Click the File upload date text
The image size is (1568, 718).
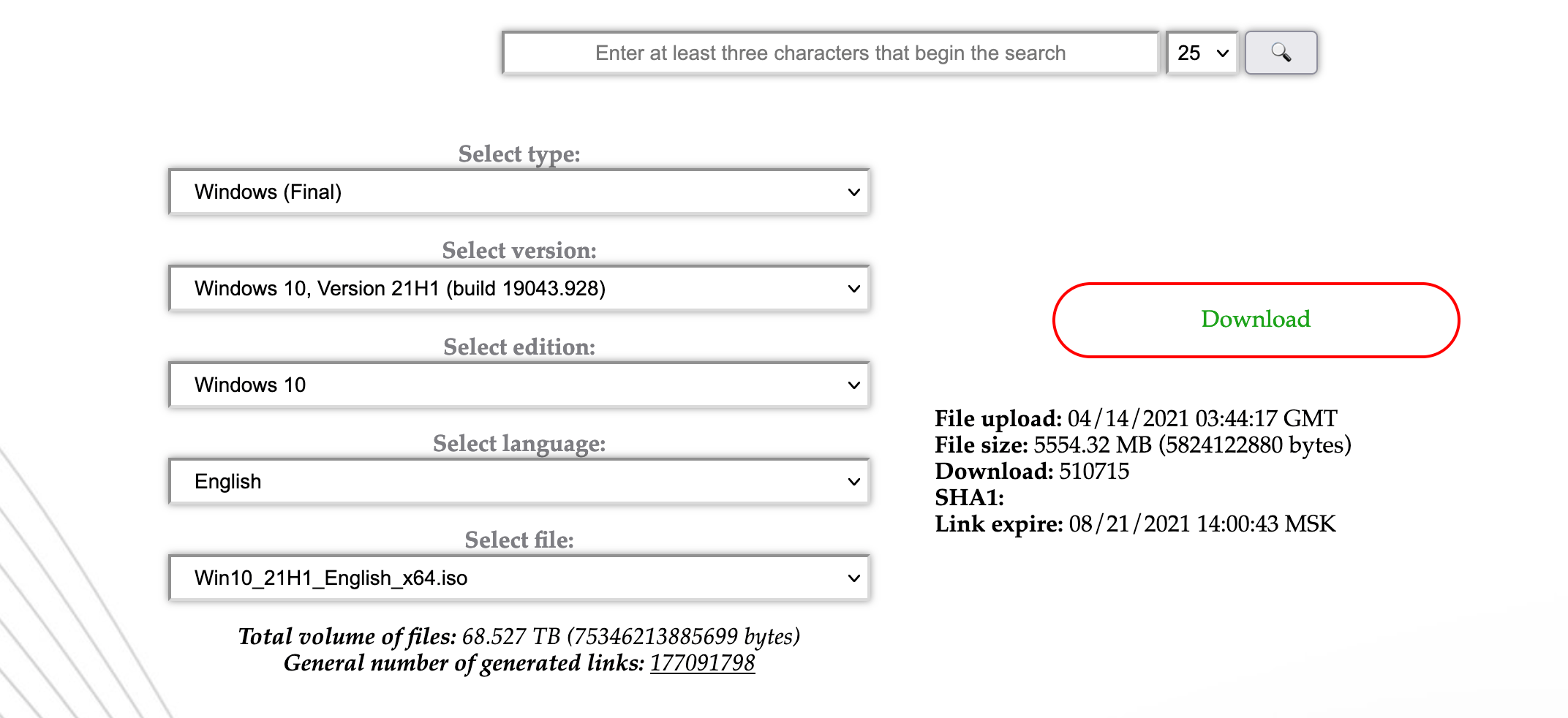coord(1202,418)
